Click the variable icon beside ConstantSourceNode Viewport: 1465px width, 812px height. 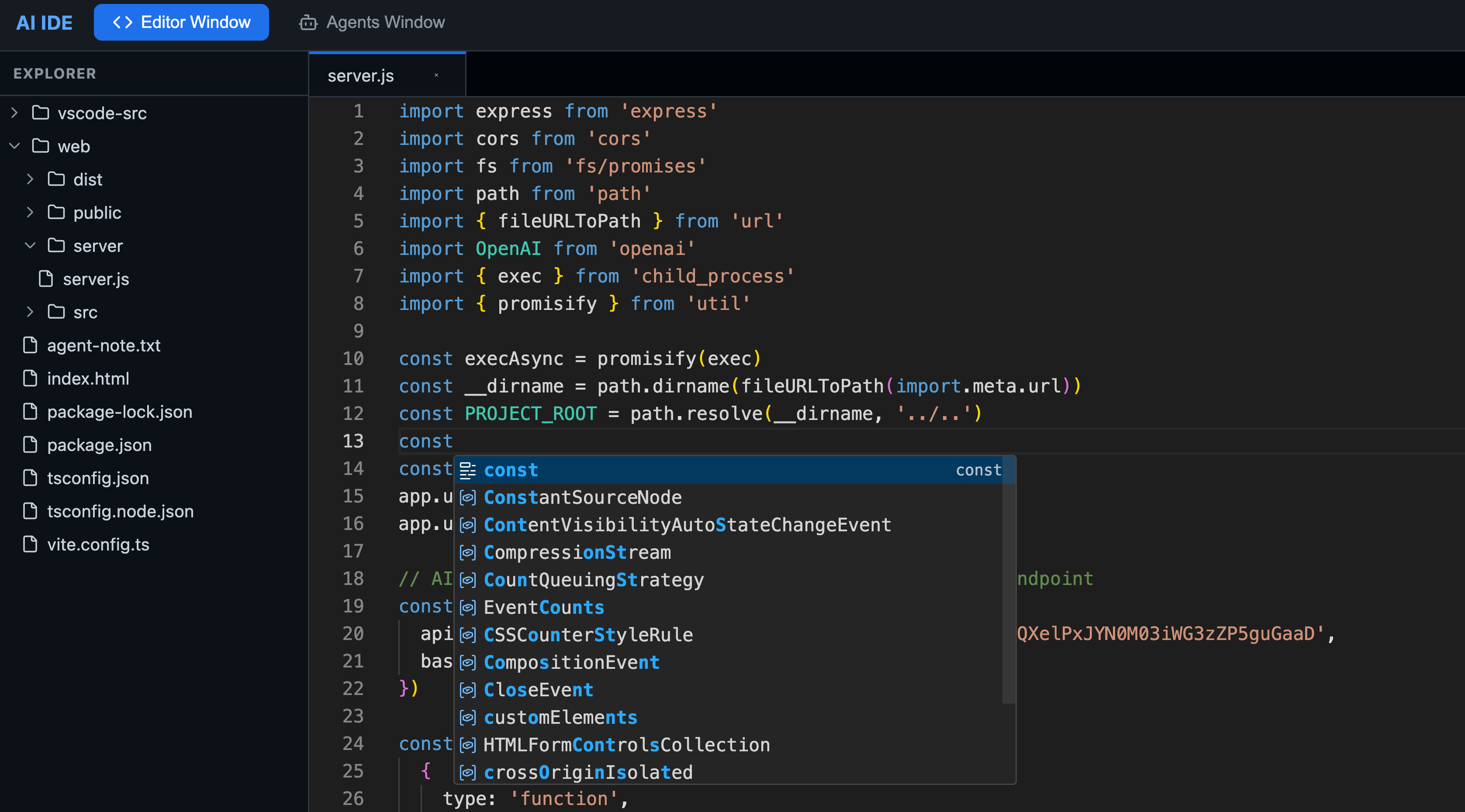(x=467, y=497)
